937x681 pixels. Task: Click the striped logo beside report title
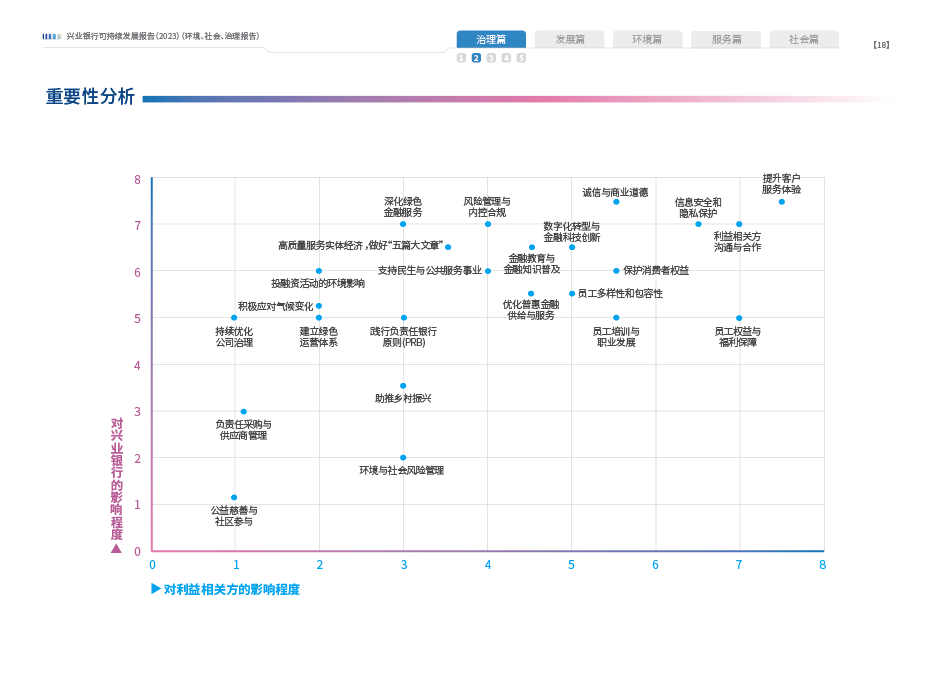pyautogui.click(x=52, y=37)
